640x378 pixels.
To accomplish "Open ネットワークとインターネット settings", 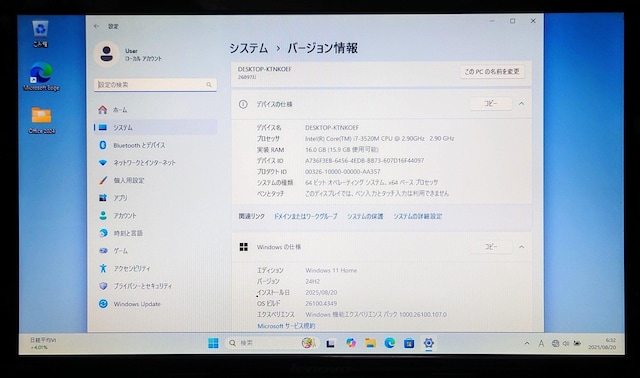I will pos(156,162).
